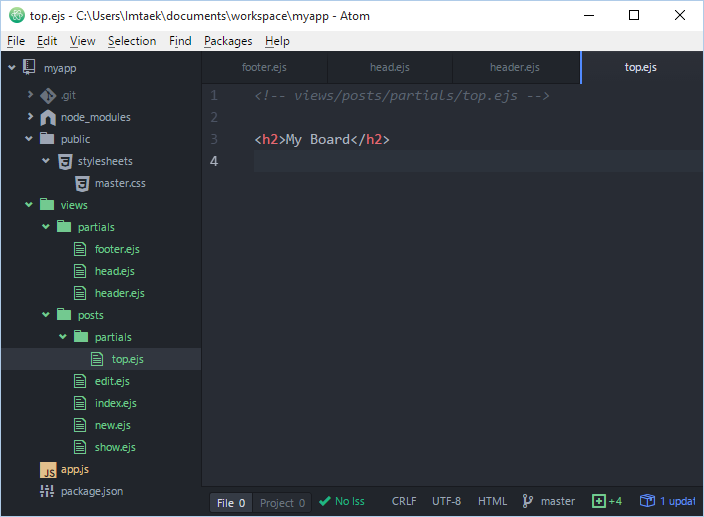Click the Project 0 linter button
The image size is (704, 517).
pos(282,503)
